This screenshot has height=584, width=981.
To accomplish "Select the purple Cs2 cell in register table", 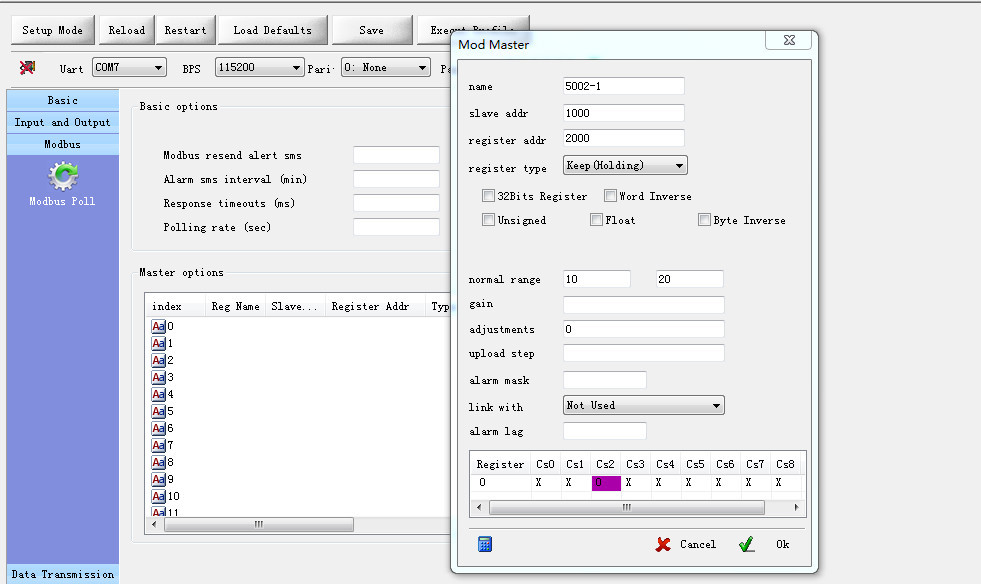I will pyautogui.click(x=606, y=483).
